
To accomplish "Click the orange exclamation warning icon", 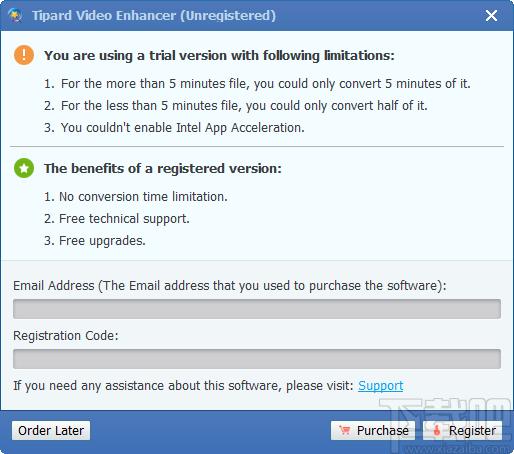I will tap(24, 55).
